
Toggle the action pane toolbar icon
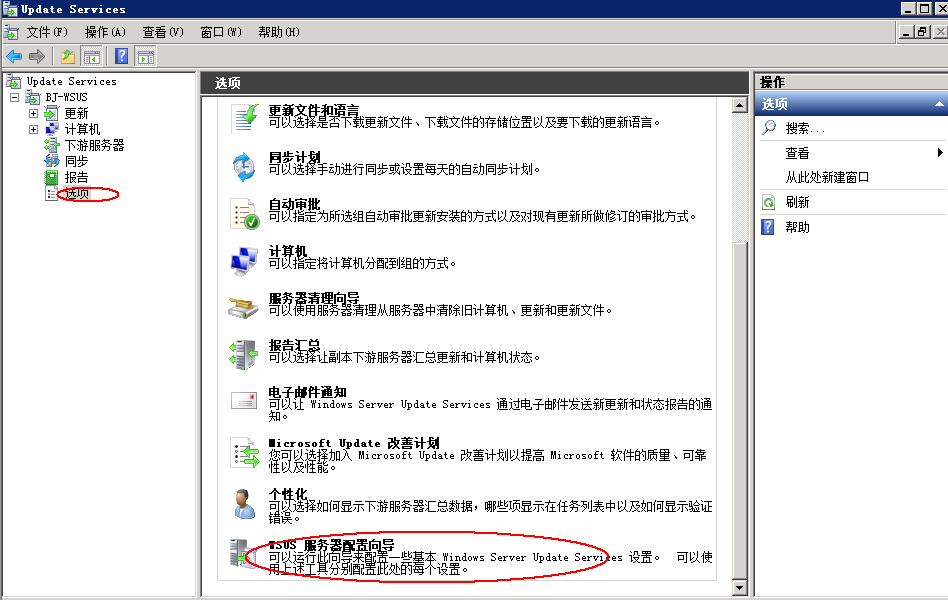click(x=146, y=57)
